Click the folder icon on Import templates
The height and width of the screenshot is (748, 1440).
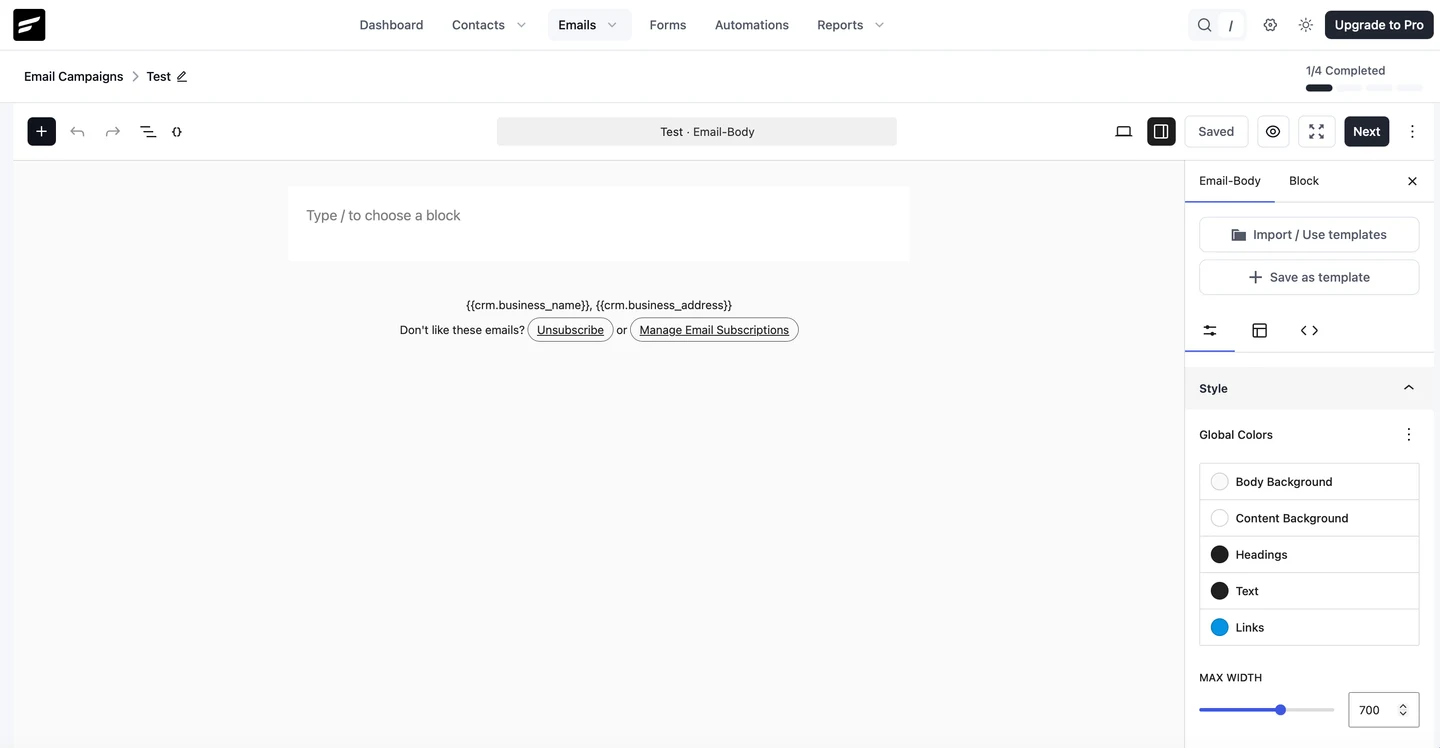pos(1239,235)
